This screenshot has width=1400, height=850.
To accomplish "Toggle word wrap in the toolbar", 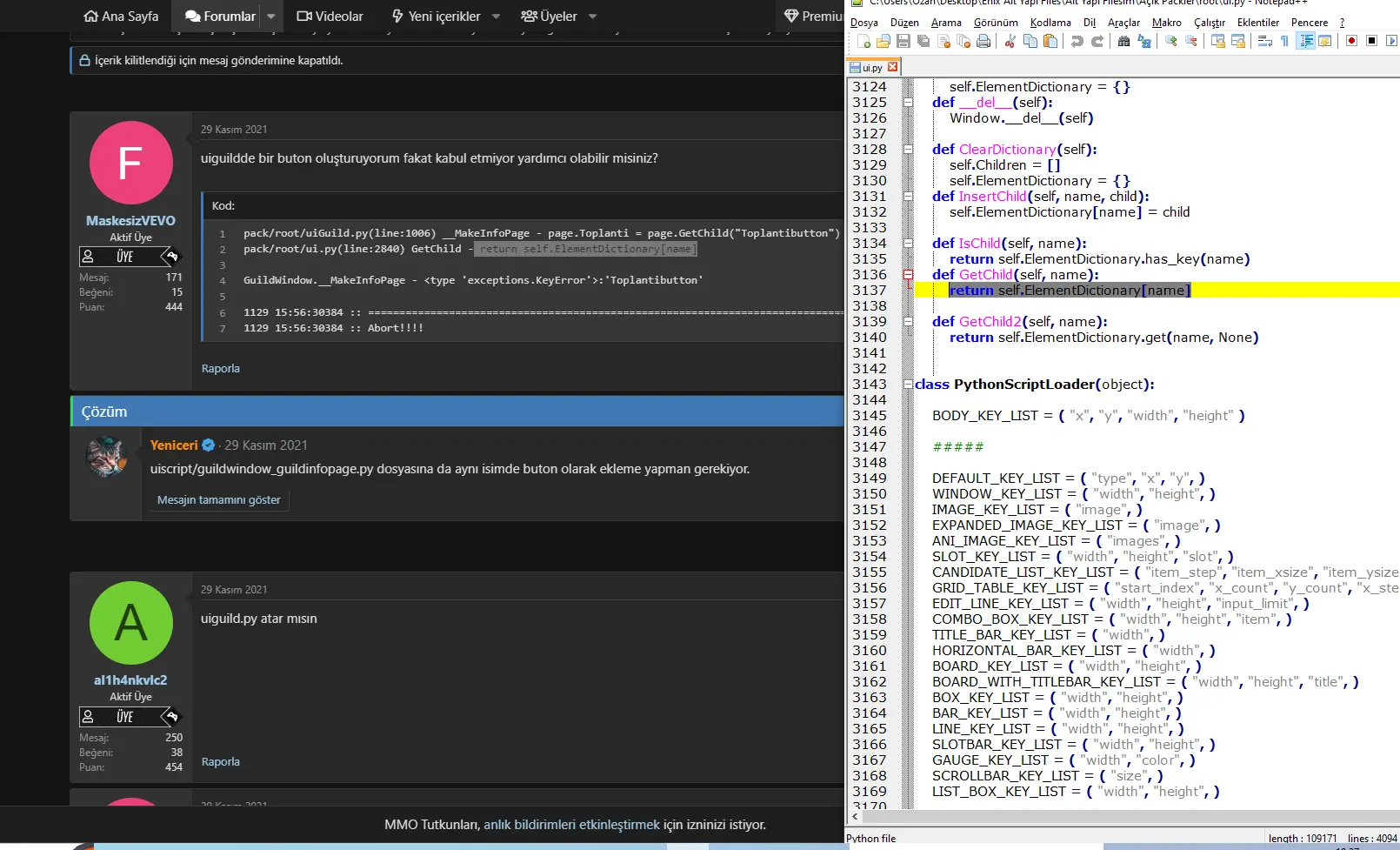I will [x=1264, y=41].
